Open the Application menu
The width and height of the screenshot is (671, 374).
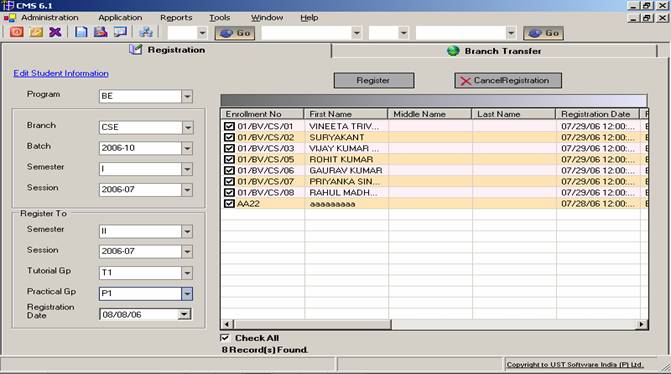point(120,18)
